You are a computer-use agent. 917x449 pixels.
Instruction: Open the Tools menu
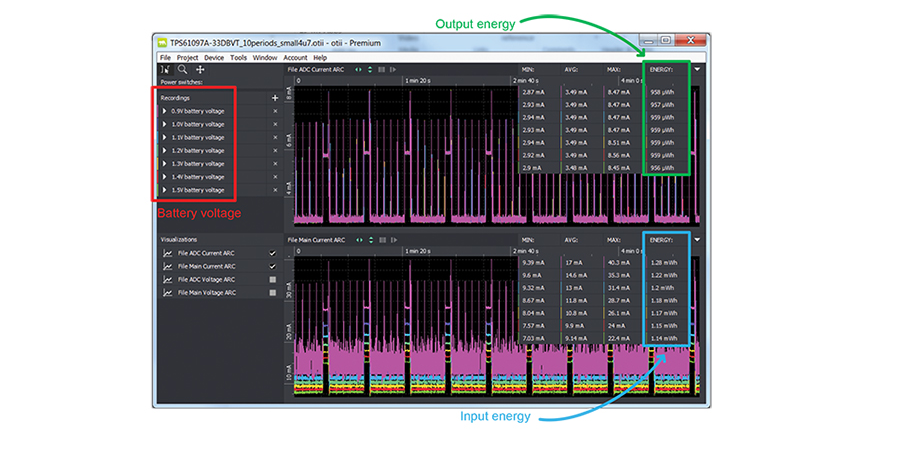point(238,58)
